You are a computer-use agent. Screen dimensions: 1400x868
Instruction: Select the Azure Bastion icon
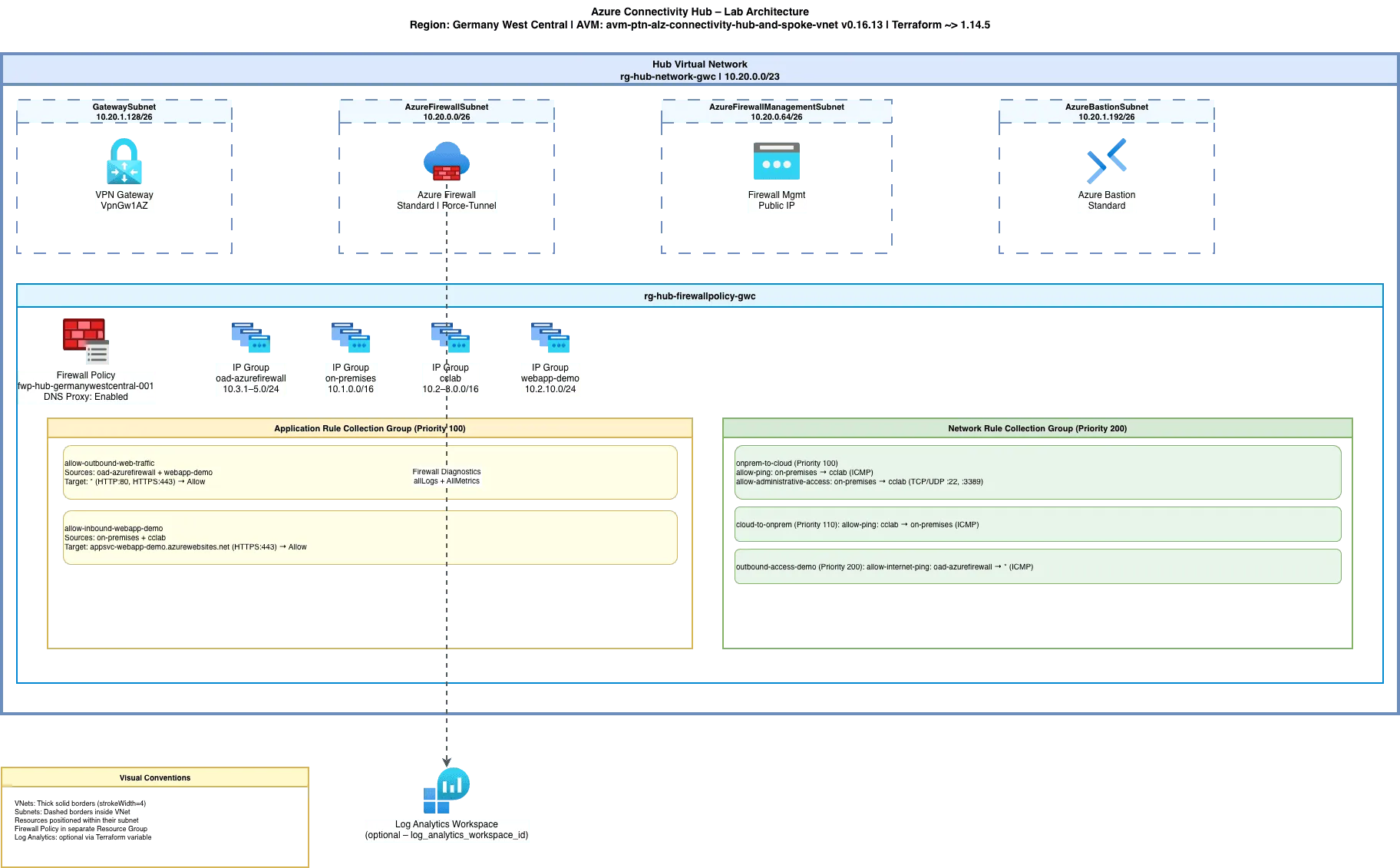pos(1107,161)
